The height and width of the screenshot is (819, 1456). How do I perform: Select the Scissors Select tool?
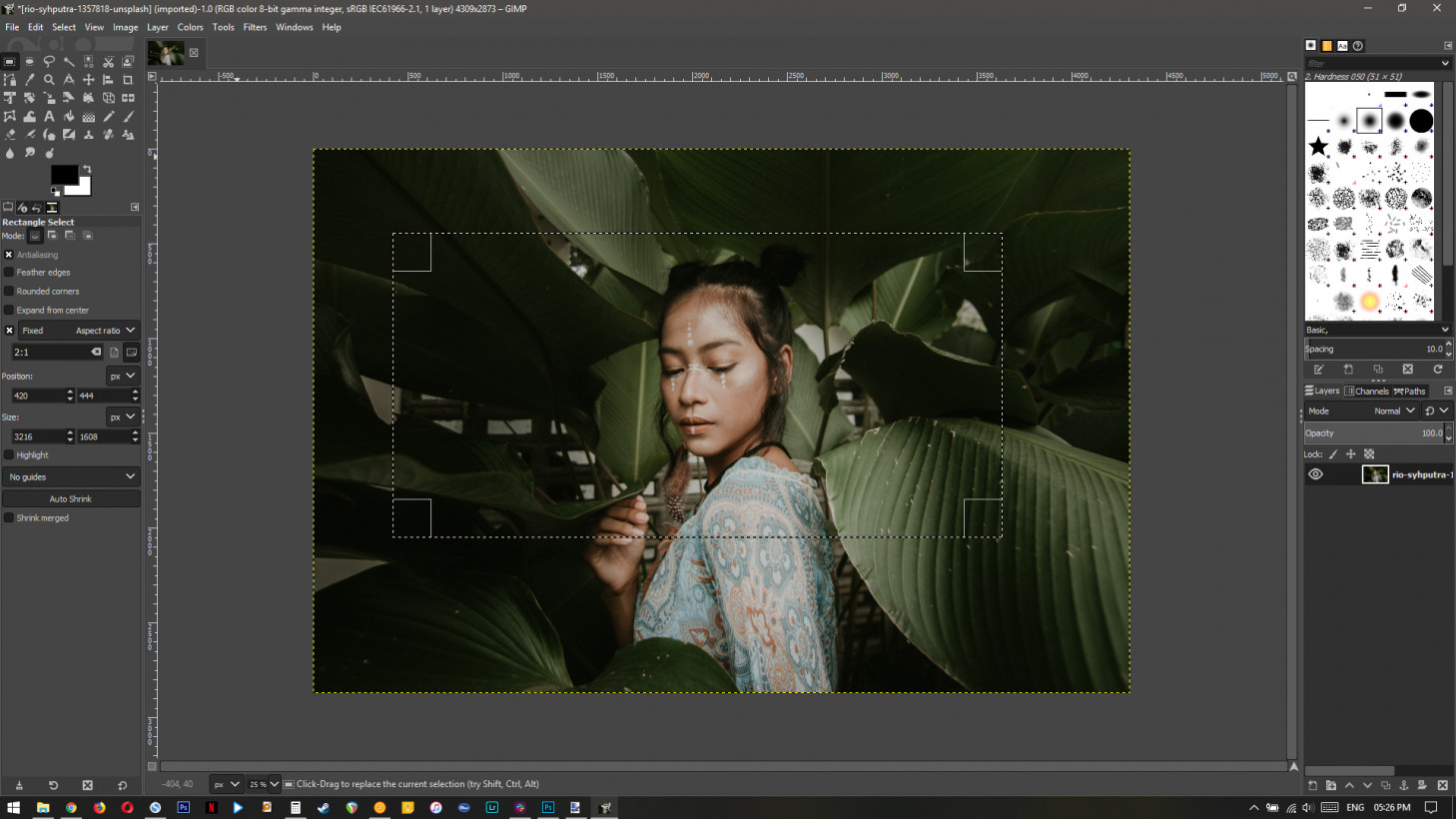click(108, 61)
